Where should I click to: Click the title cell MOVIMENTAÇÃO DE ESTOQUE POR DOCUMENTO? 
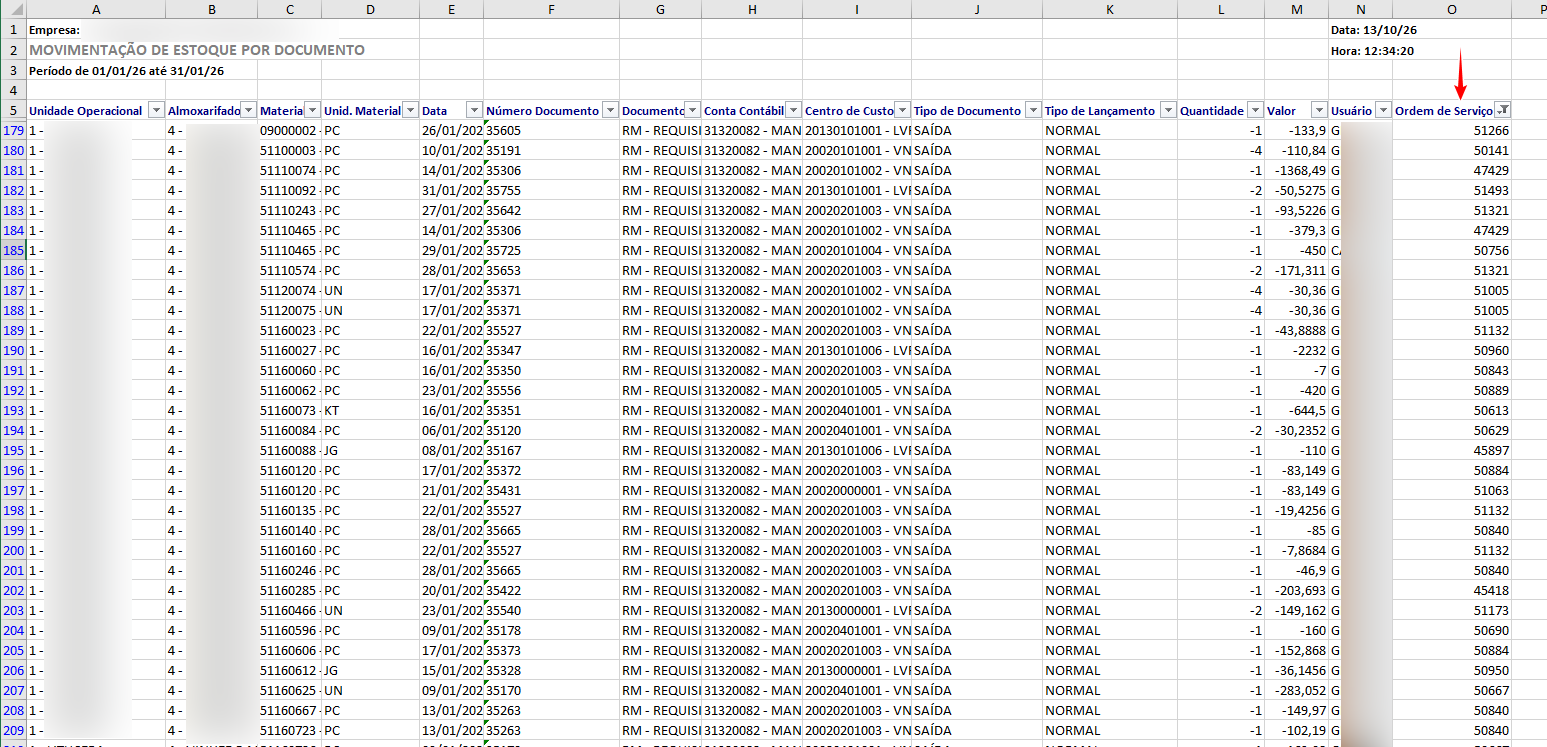point(197,50)
